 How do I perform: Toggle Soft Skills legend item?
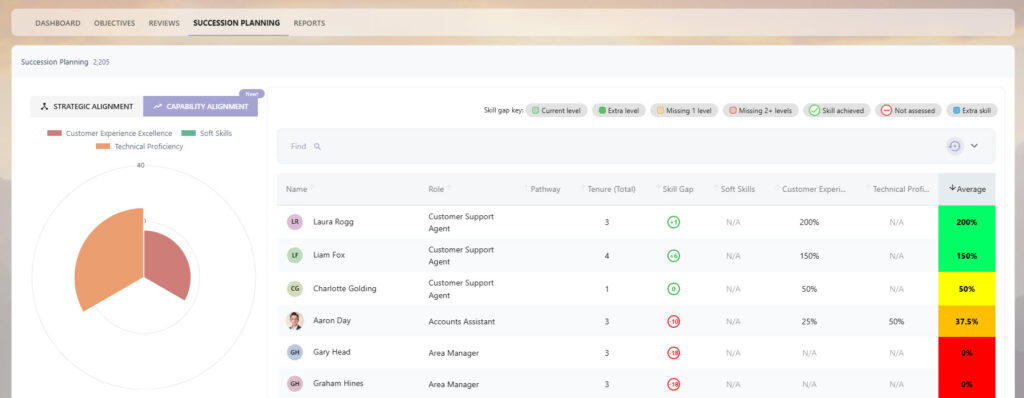(206, 133)
